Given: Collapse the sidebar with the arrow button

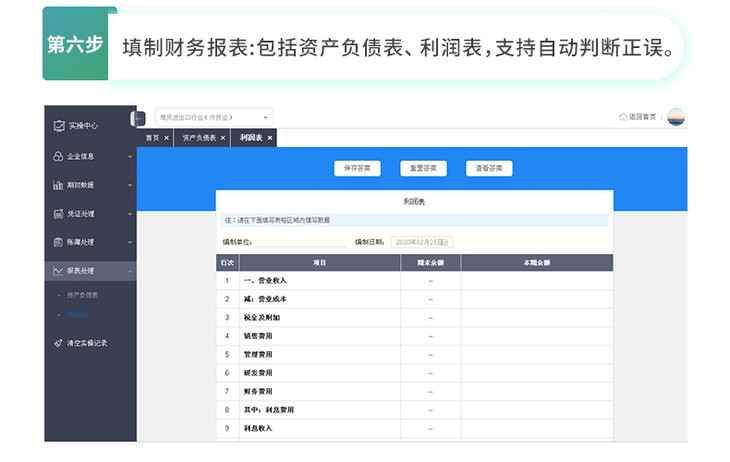Looking at the screenshot, I should pyautogui.click(x=139, y=118).
